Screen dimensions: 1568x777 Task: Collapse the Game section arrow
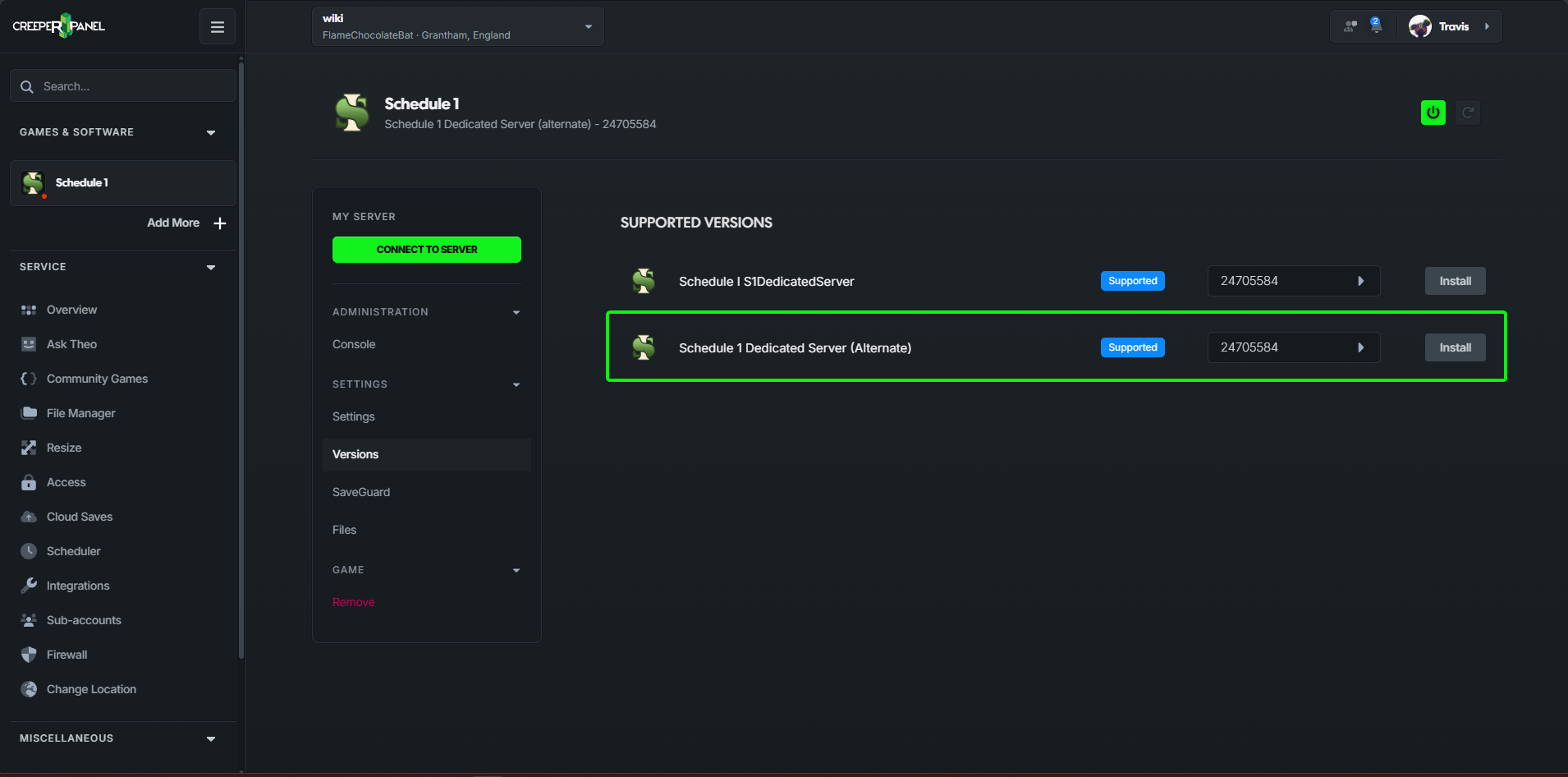click(516, 570)
